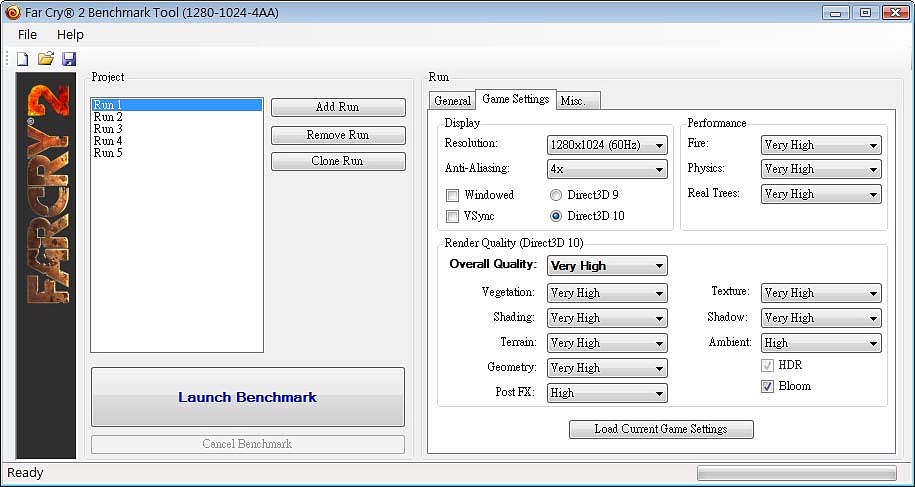
Task: Enable the Windowed checkbox
Action: tap(452, 195)
